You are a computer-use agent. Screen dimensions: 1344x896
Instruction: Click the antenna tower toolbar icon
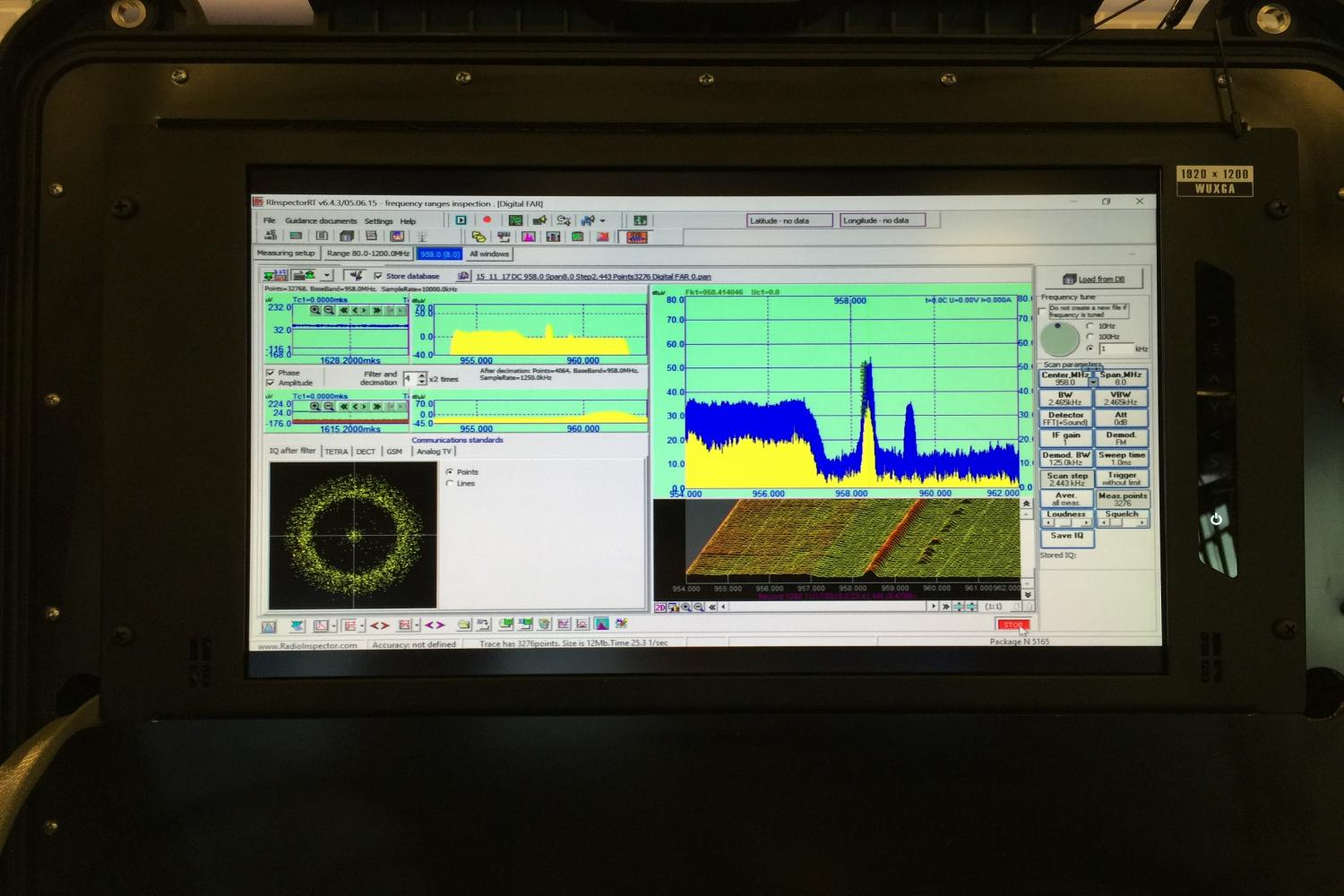pos(422,237)
